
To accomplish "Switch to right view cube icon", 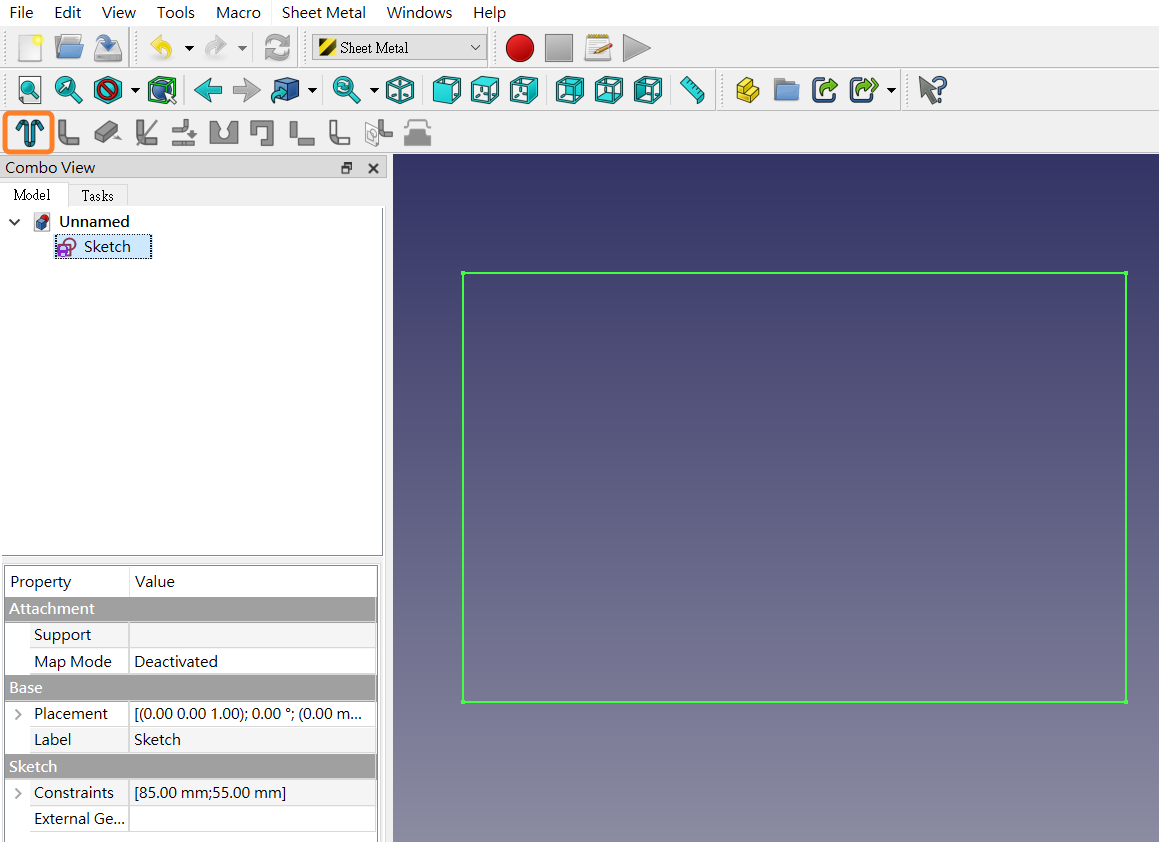I will (x=523, y=90).
